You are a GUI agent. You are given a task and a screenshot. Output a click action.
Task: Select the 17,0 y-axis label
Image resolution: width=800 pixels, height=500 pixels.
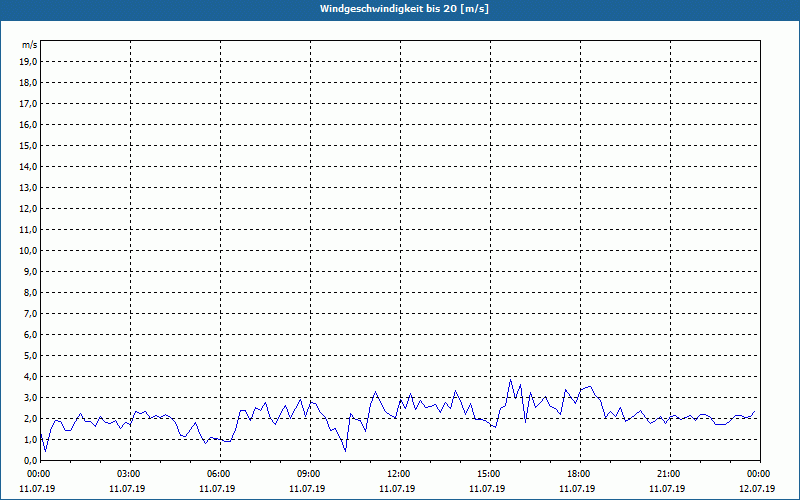coord(29,103)
